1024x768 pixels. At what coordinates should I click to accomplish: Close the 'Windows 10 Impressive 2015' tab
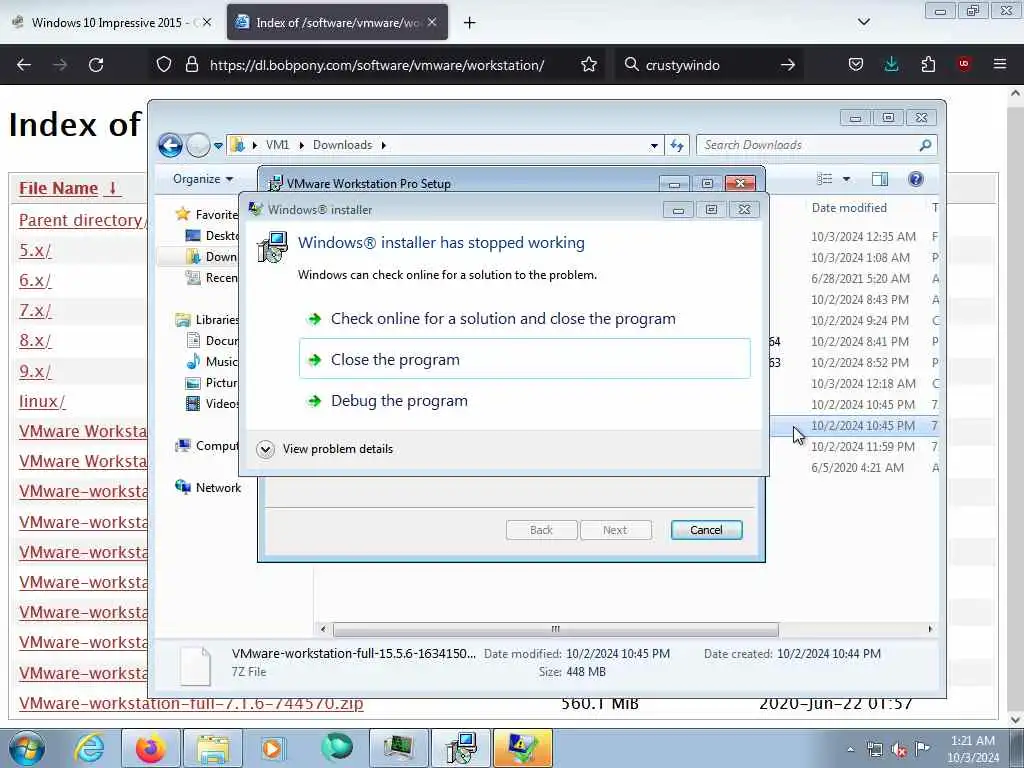point(206,22)
